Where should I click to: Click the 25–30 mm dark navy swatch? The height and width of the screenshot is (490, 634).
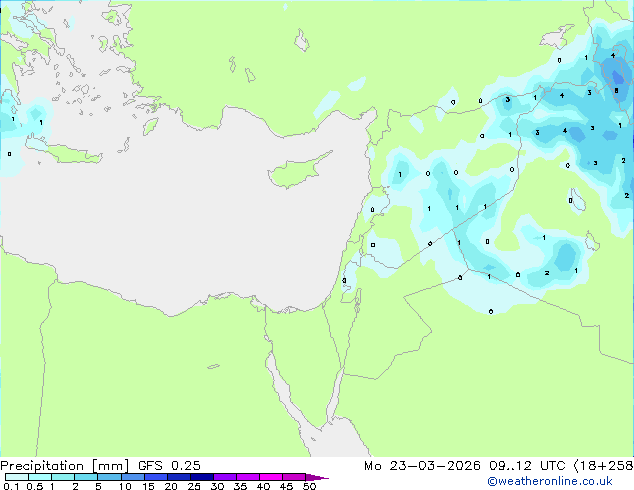pyautogui.click(x=201, y=477)
